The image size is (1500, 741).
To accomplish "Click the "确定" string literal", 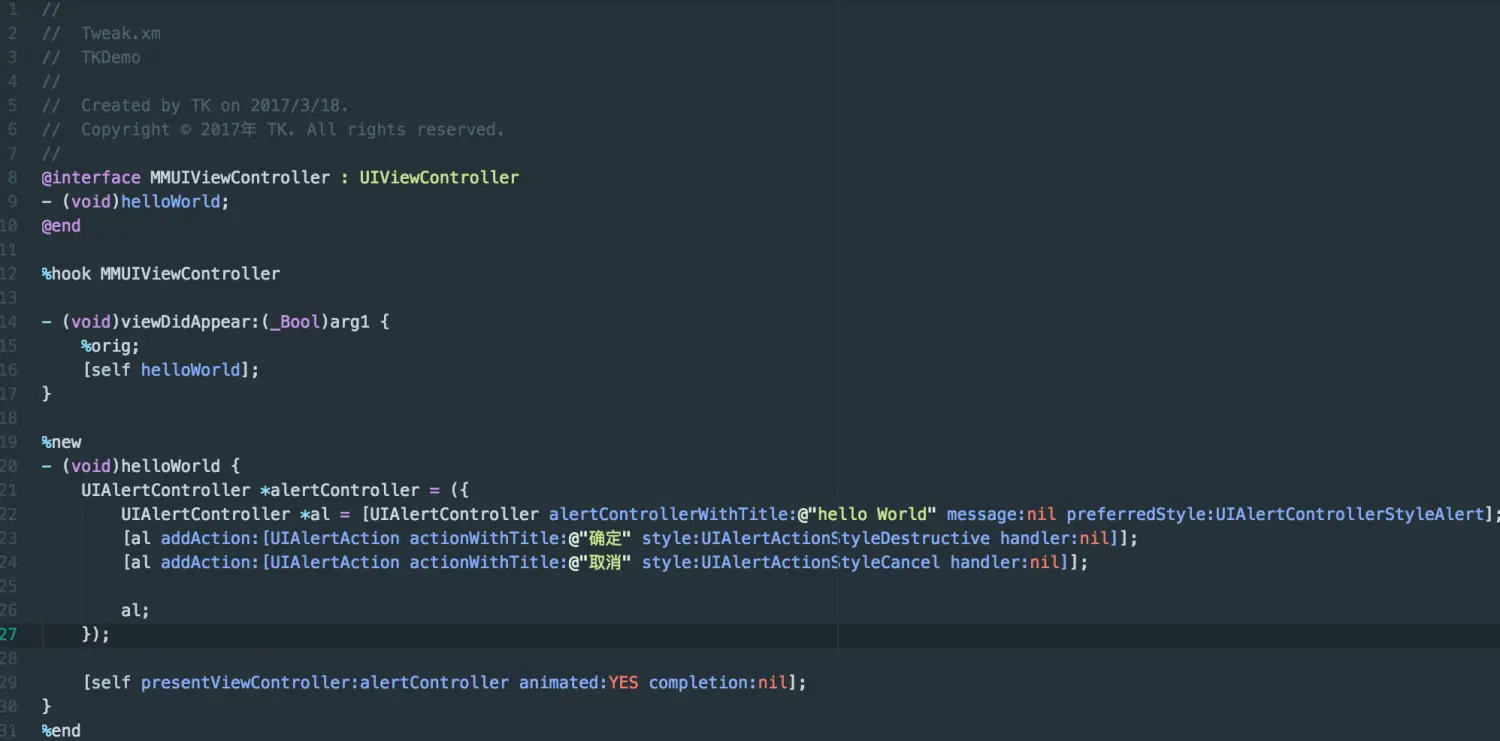I will [600, 537].
